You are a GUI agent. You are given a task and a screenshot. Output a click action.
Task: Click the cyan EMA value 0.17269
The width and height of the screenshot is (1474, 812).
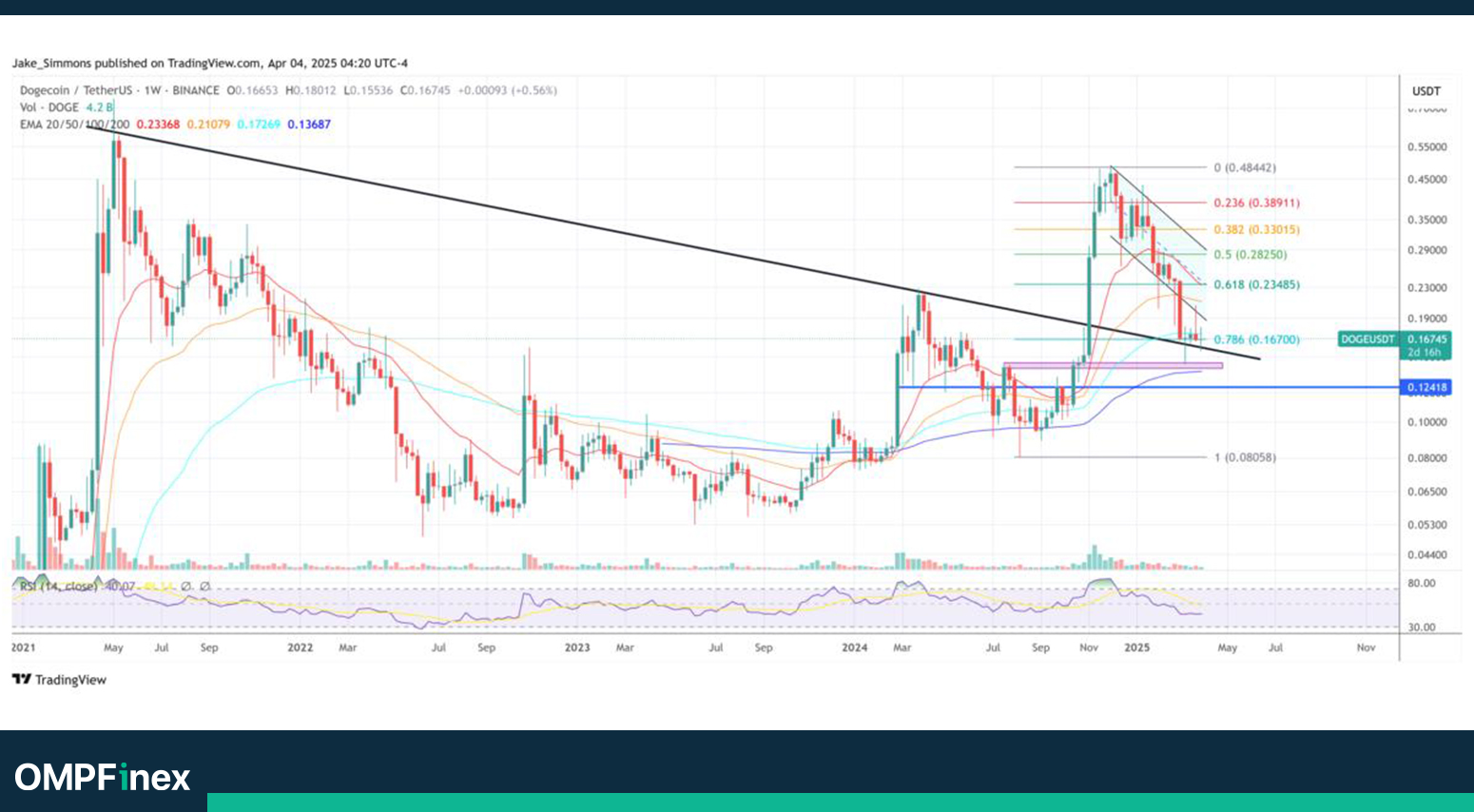[259, 125]
